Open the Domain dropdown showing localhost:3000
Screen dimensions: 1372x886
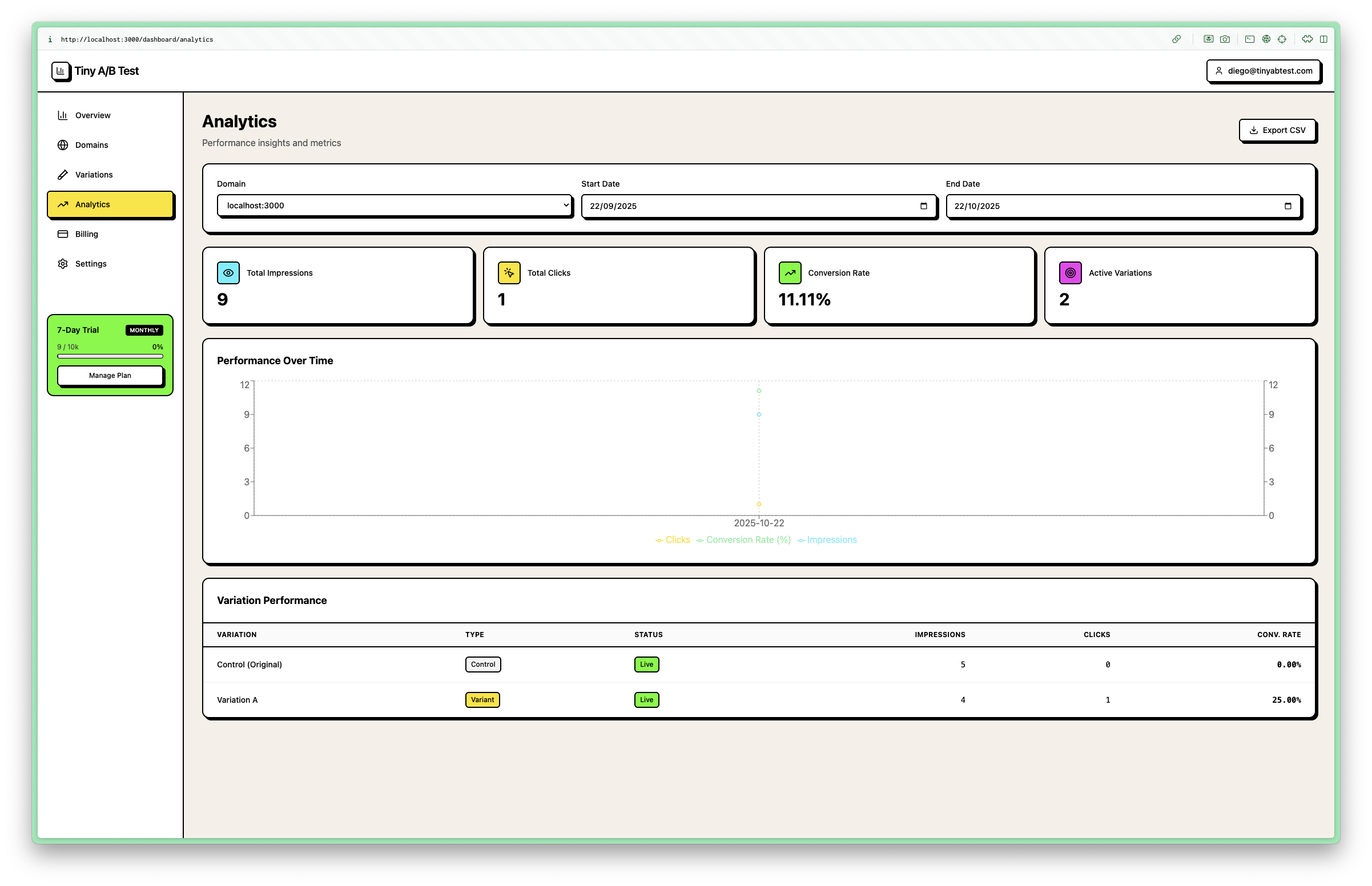[395, 206]
